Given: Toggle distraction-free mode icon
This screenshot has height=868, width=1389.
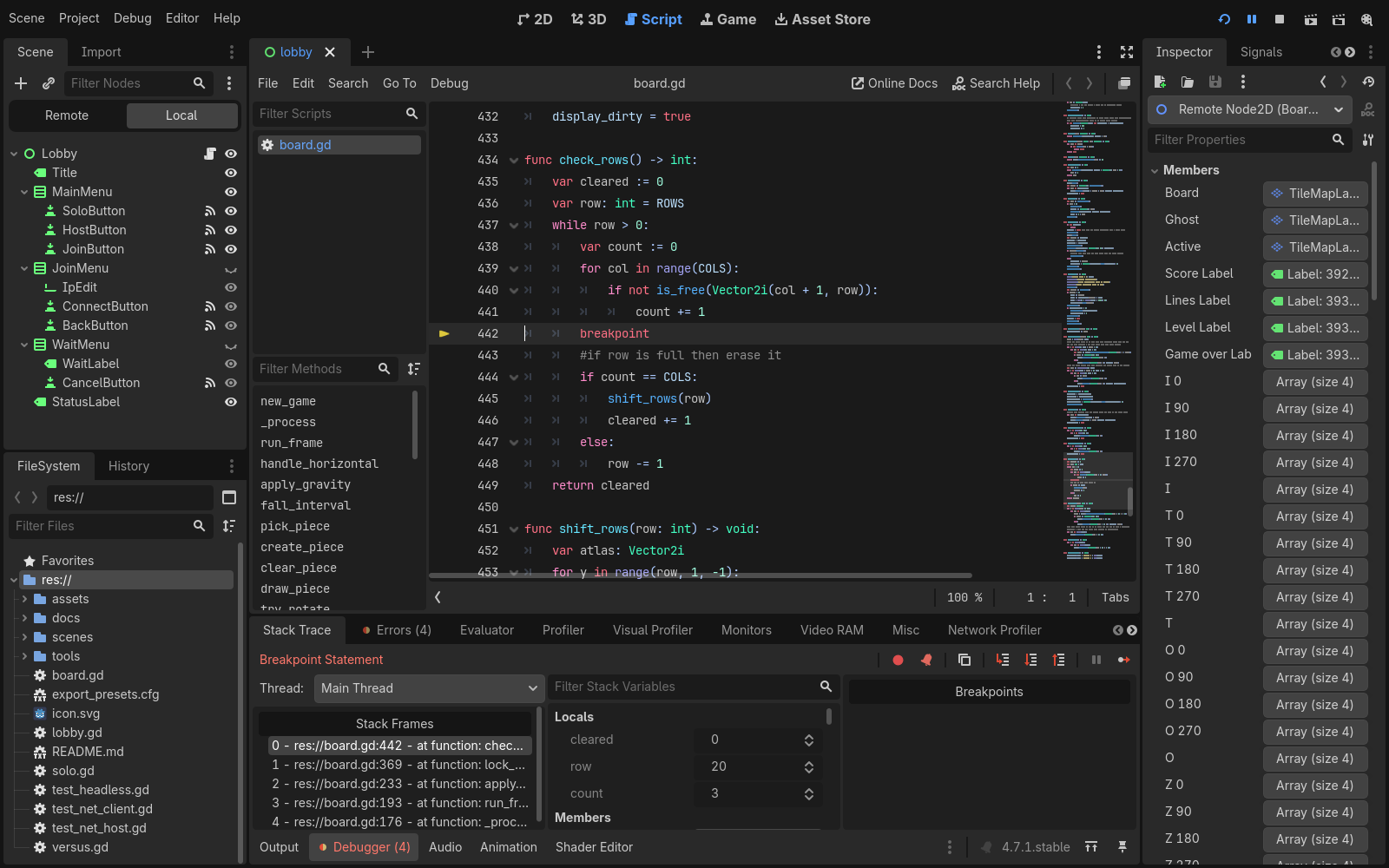Looking at the screenshot, I should 1127,52.
